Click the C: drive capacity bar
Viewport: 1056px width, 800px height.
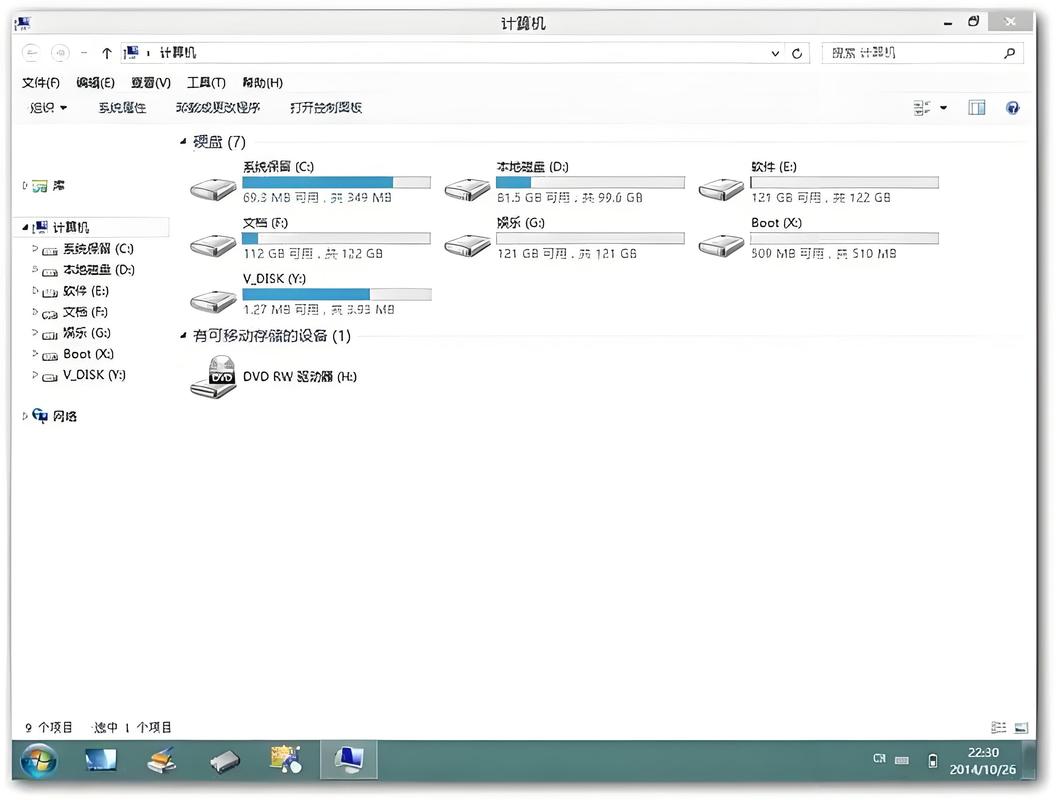(x=337, y=182)
